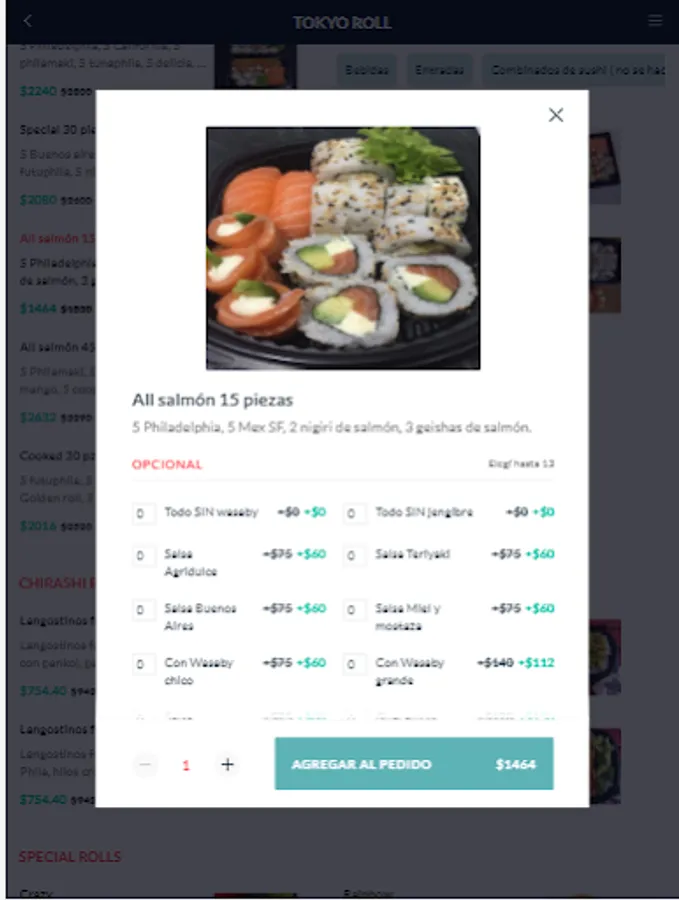Screen dimensions: 679x900
Task: Open the Combinados de sushi tab
Action: (574, 70)
